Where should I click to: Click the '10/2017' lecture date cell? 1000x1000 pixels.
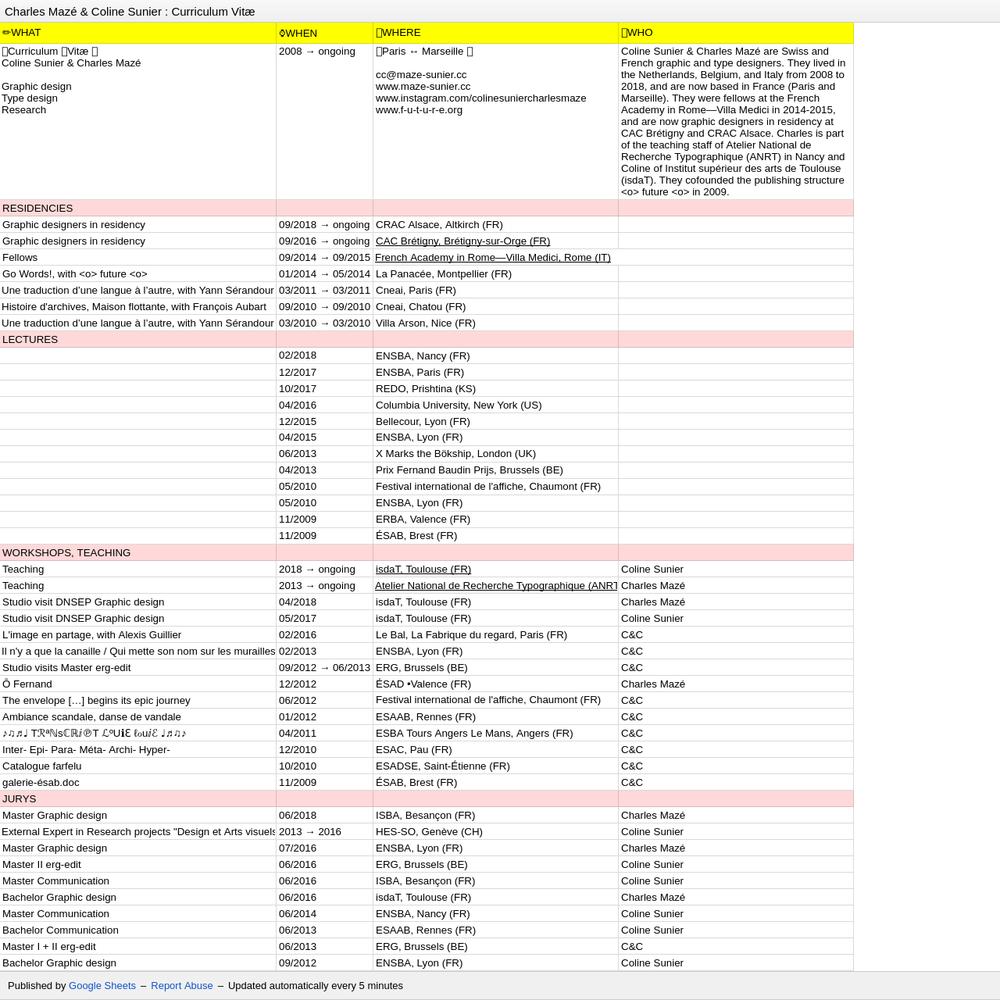(325, 388)
